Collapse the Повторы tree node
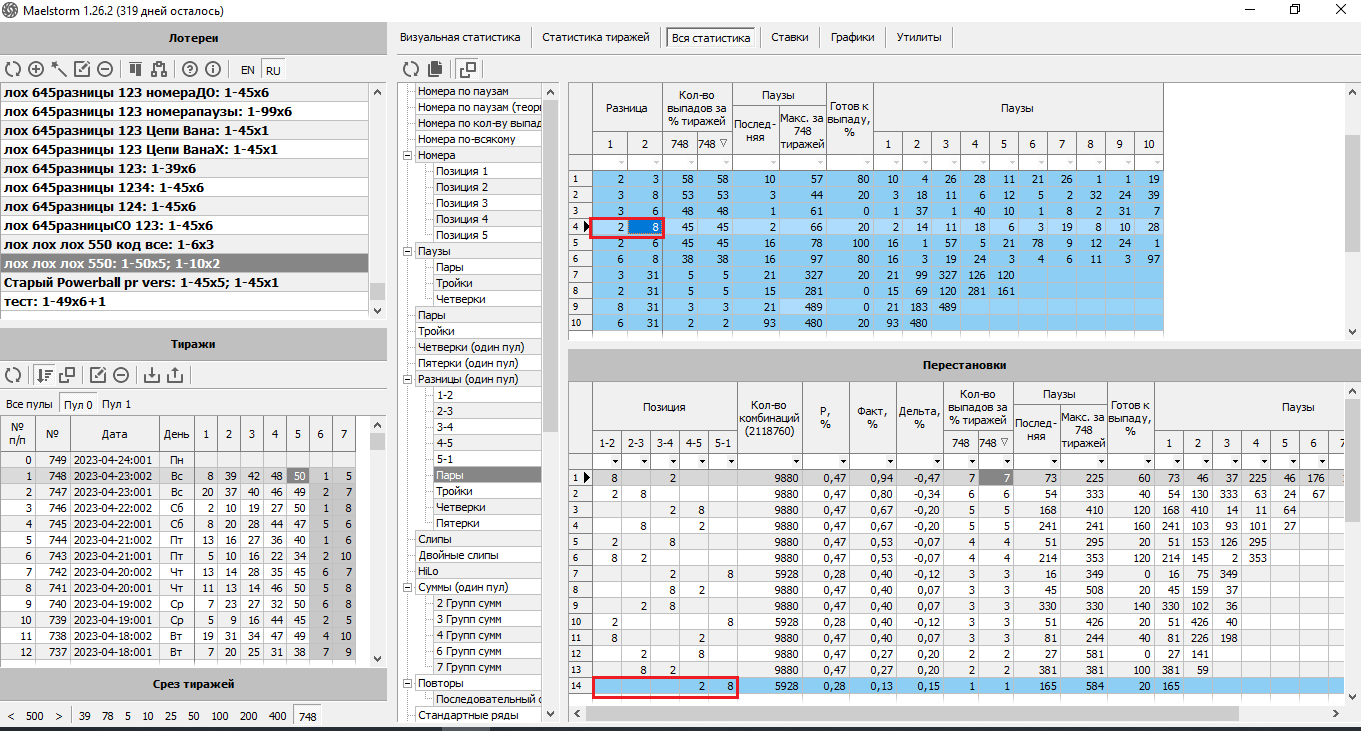Image resolution: width=1361 pixels, height=731 pixels. point(407,683)
